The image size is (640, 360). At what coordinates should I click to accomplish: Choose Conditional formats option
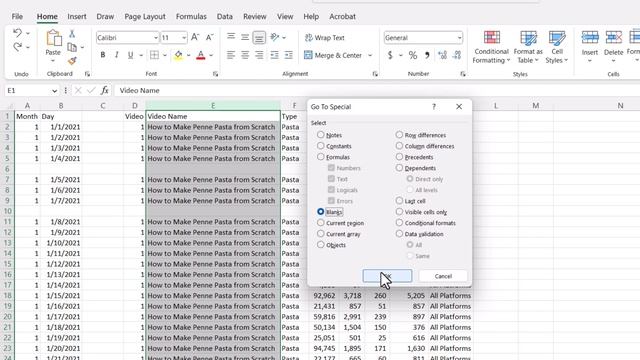point(399,222)
